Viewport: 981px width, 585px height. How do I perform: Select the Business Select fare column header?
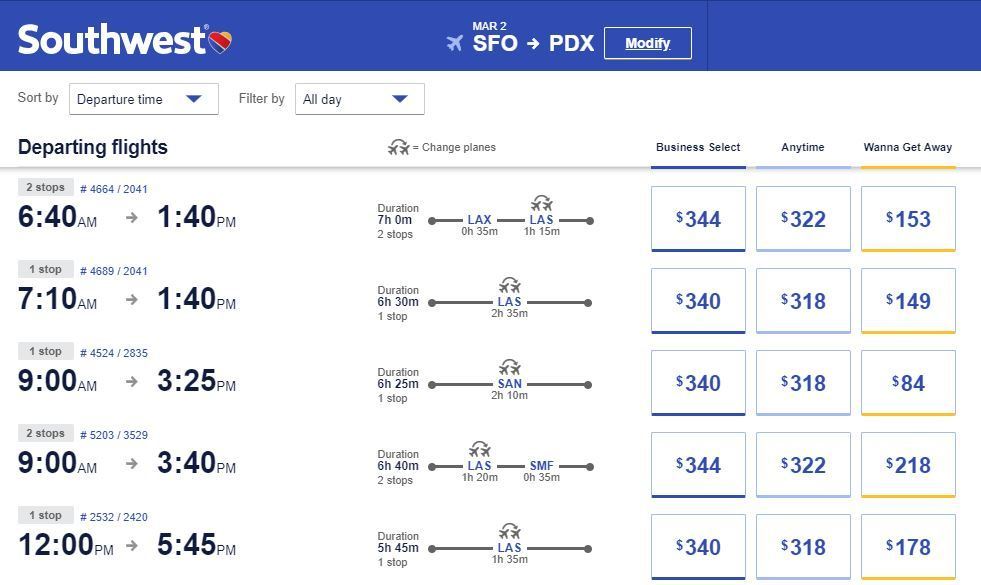pos(698,147)
